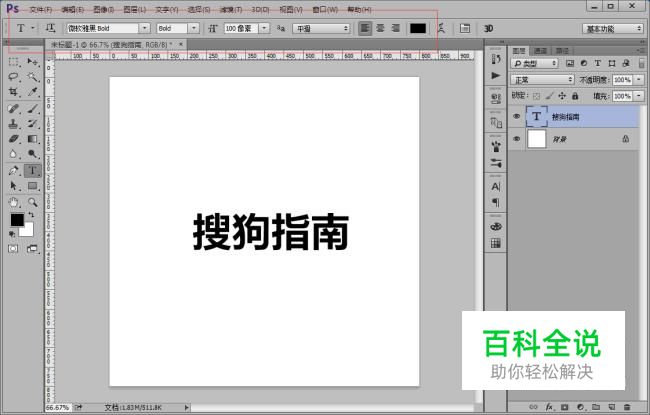650x415 pixels.
Task: Open the font family dropdown 微软雅黑 Bold
Action: pyautogui.click(x=144, y=28)
